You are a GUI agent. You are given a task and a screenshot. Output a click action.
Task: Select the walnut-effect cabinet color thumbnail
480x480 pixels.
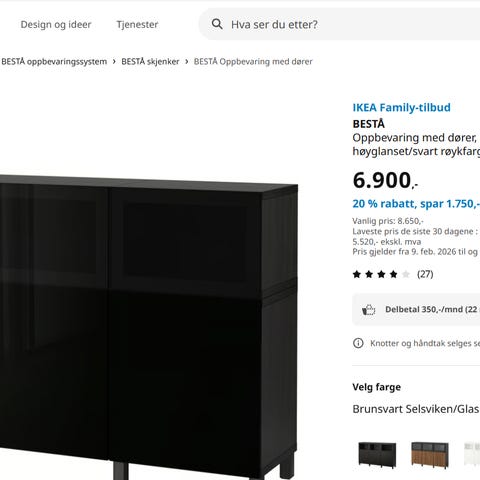point(430,454)
